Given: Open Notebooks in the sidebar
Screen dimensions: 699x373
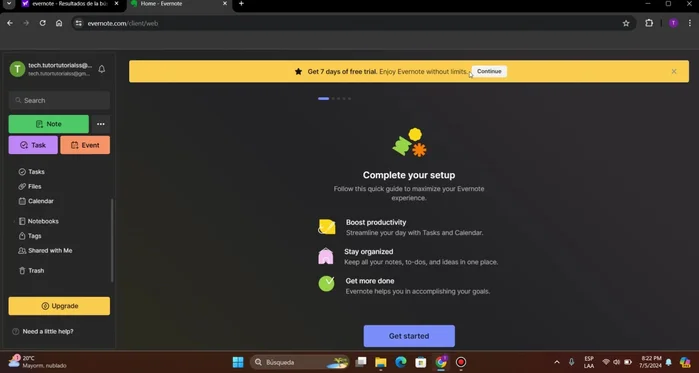Looking at the screenshot, I should point(38,221).
